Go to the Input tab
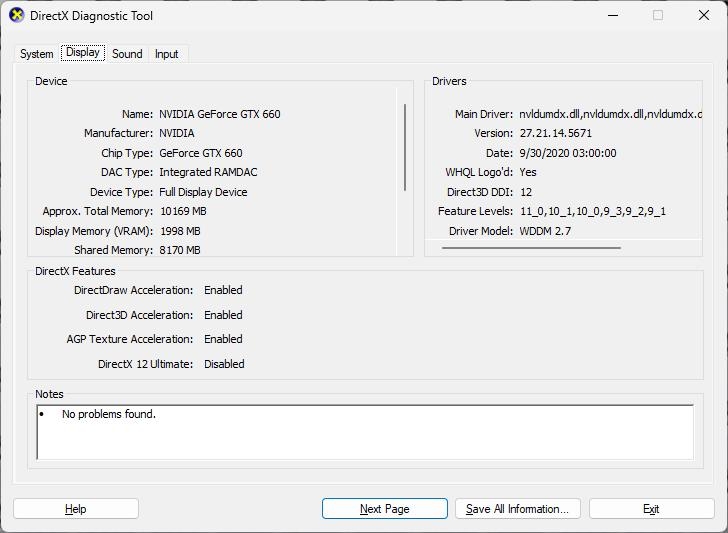728x533 pixels. coord(166,54)
